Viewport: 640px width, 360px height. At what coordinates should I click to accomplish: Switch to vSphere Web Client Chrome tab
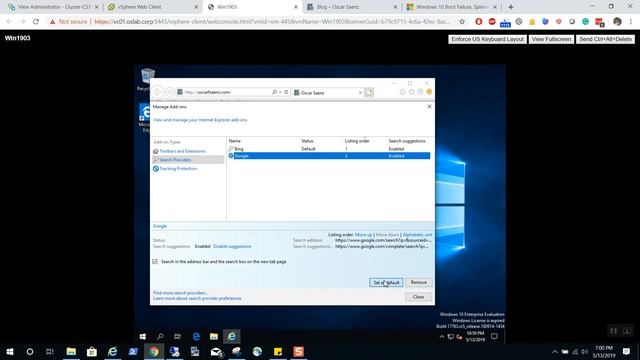pos(152,7)
